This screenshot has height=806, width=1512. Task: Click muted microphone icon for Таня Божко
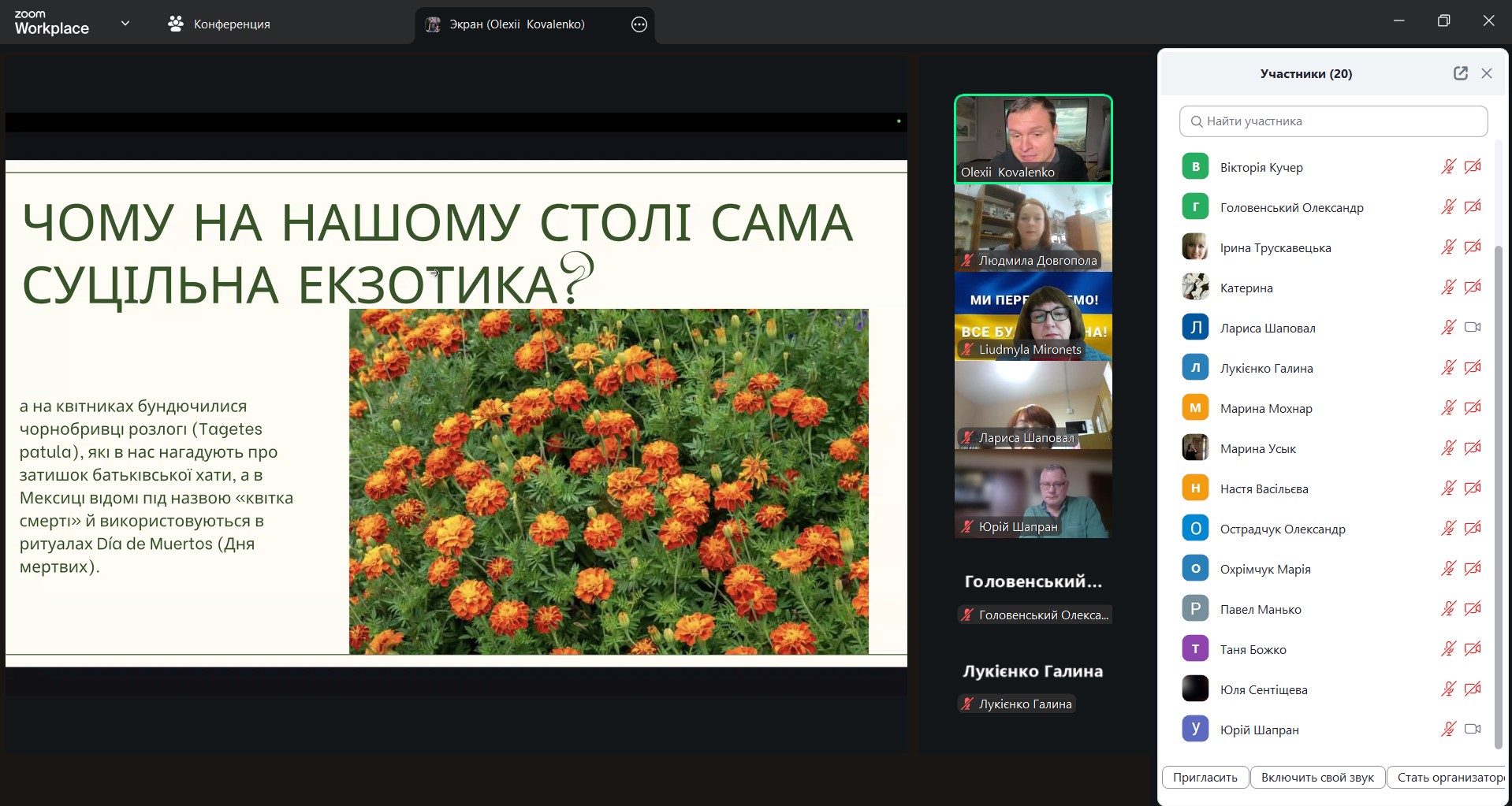coord(1447,649)
